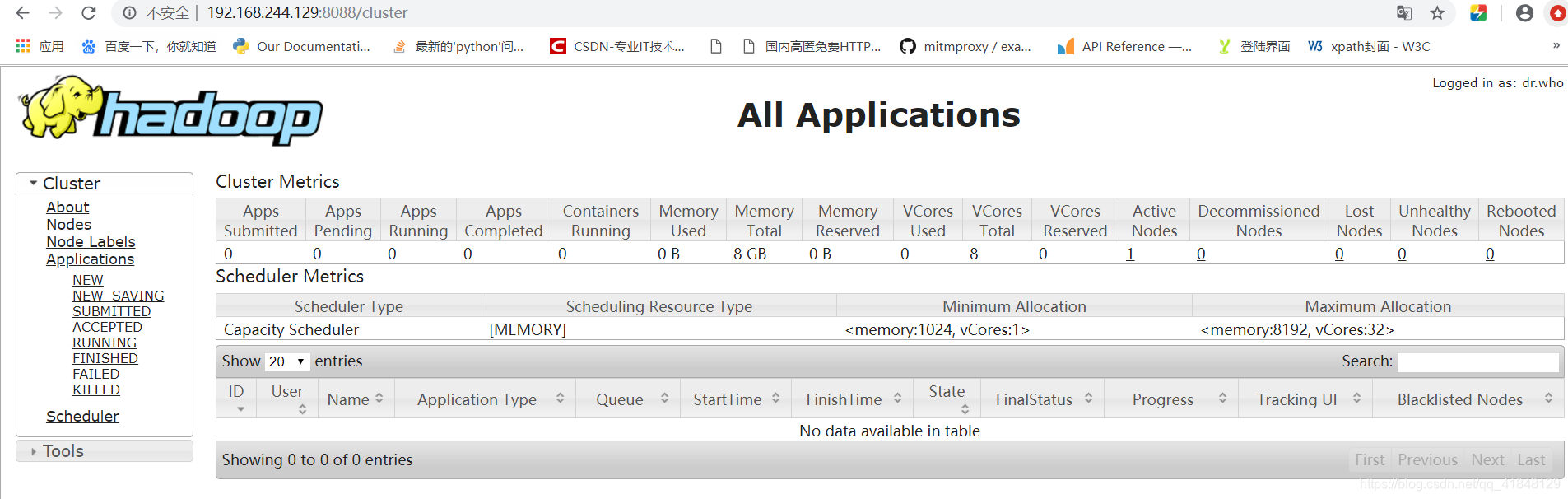Click the Hadoop elephant logo
Image resolution: width=1568 pixels, height=499 pixels.
(x=171, y=110)
